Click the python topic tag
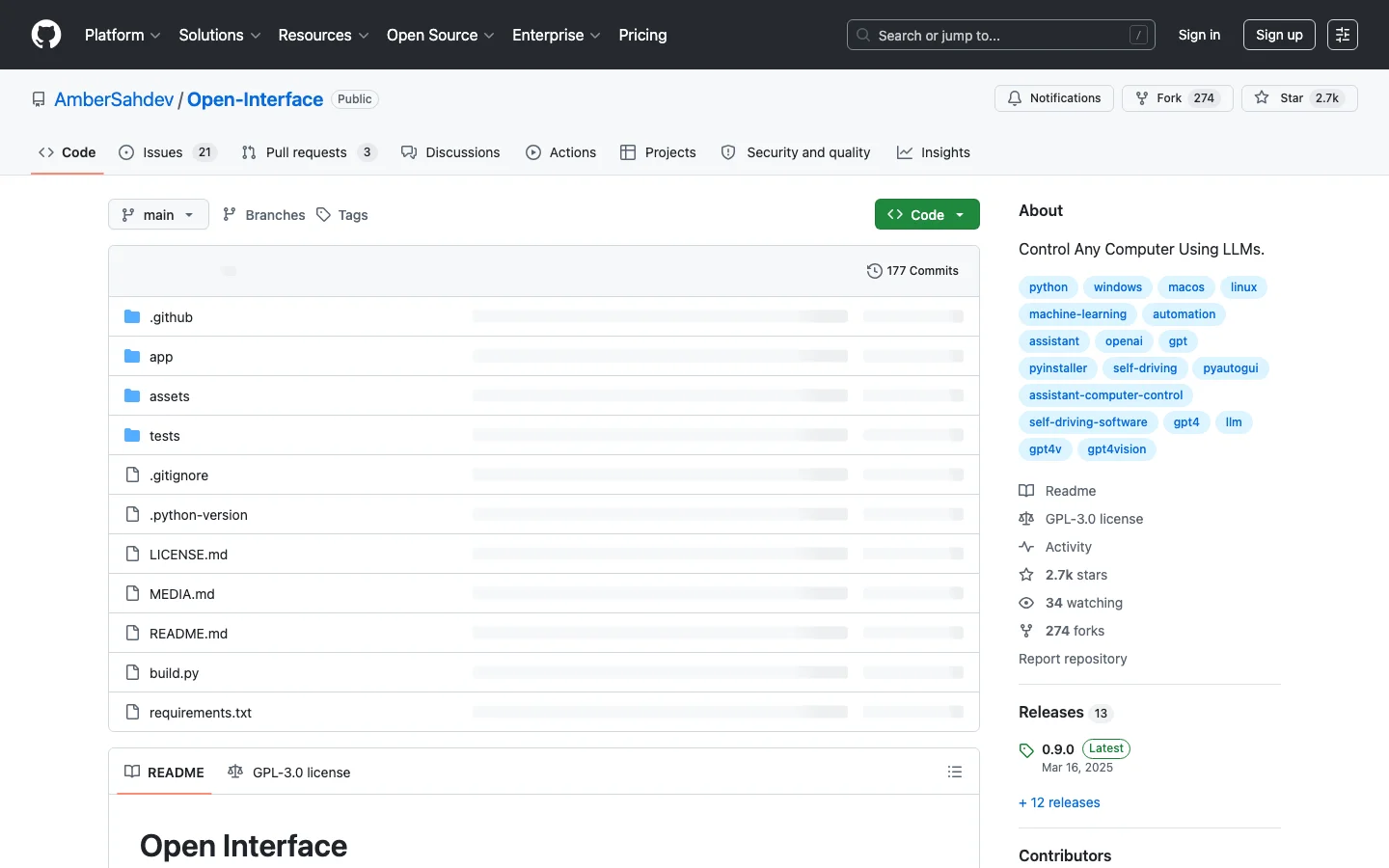The width and height of the screenshot is (1389, 868). click(1049, 287)
